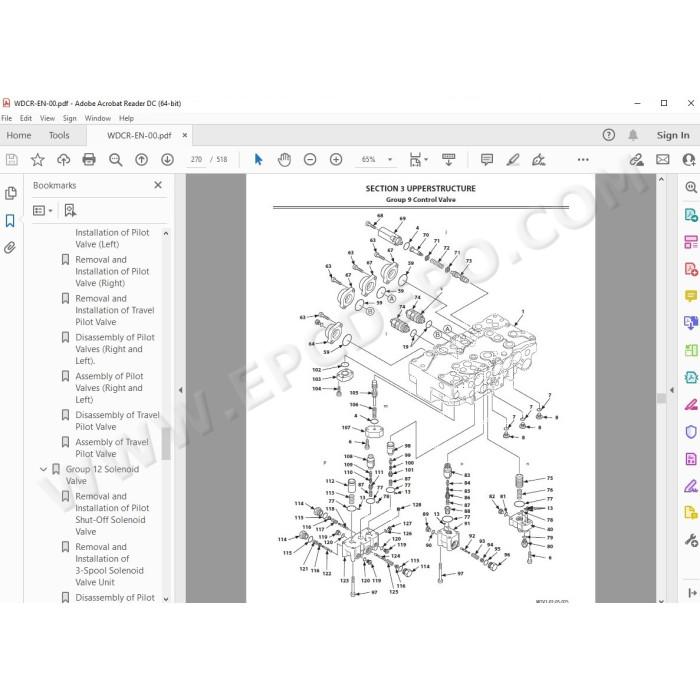Screen dimensions: 700x700
Task: Open bookmarks options dropdown
Action: (43, 210)
